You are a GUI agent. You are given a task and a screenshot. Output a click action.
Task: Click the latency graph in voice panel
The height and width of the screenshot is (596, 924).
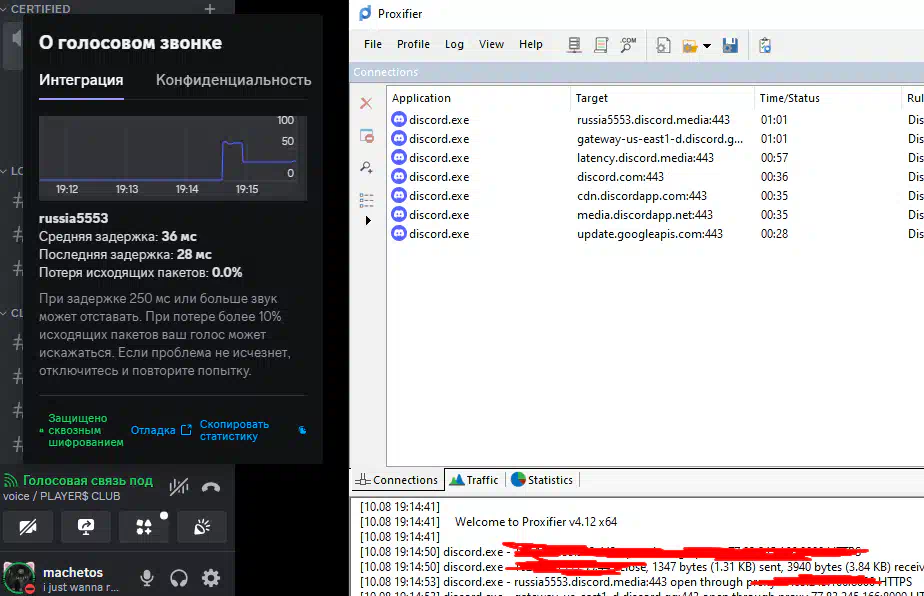point(173,158)
